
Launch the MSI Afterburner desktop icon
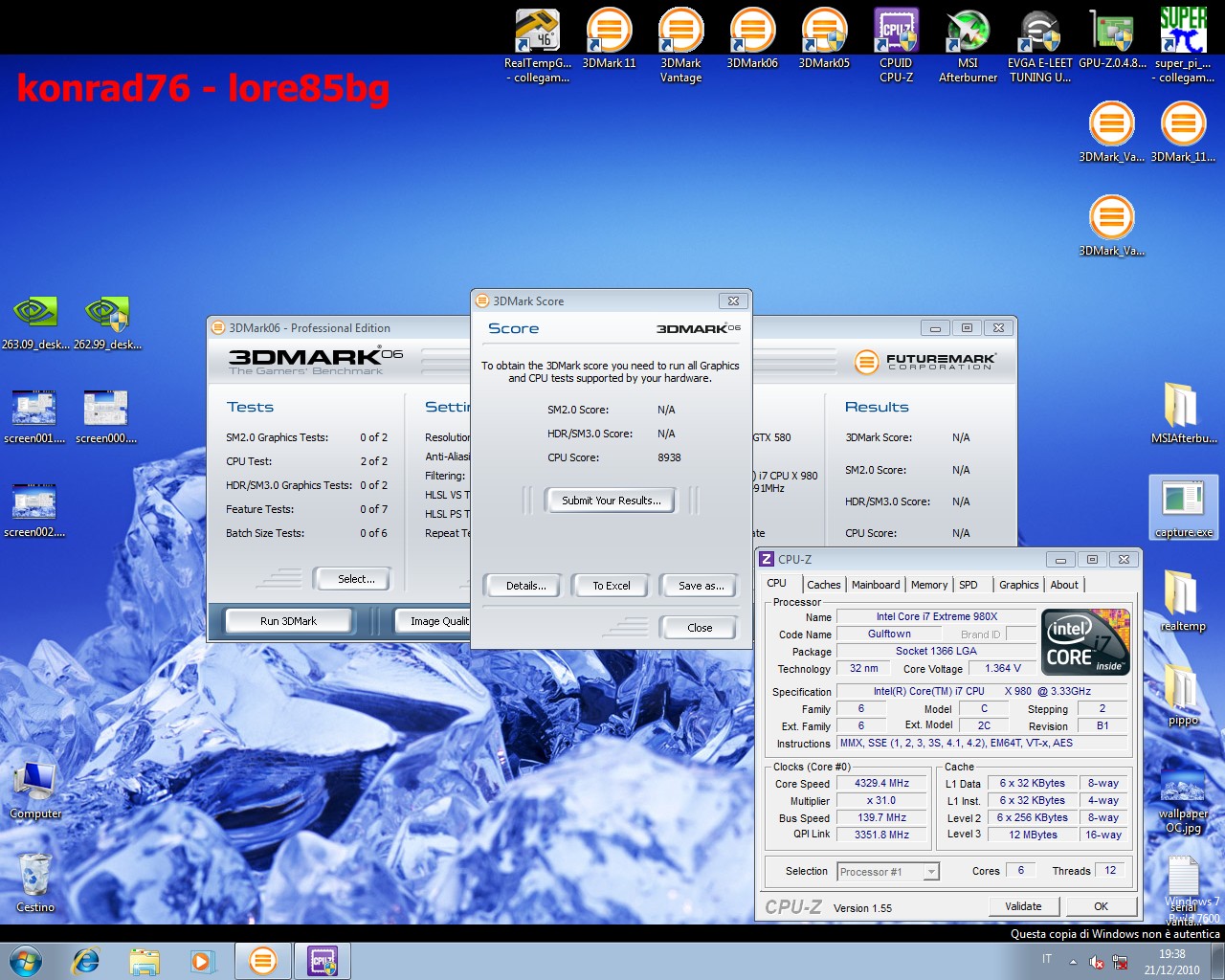[968, 46]
